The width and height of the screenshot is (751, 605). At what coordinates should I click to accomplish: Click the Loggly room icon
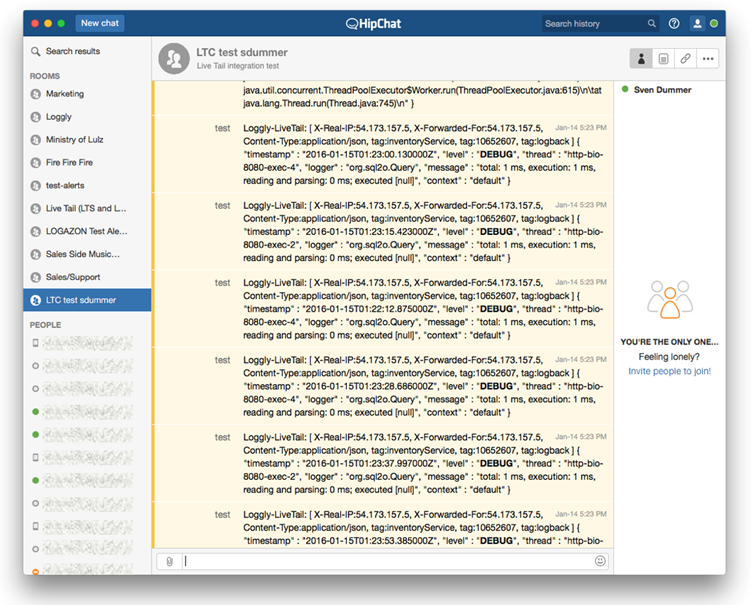tap(35, 117)
